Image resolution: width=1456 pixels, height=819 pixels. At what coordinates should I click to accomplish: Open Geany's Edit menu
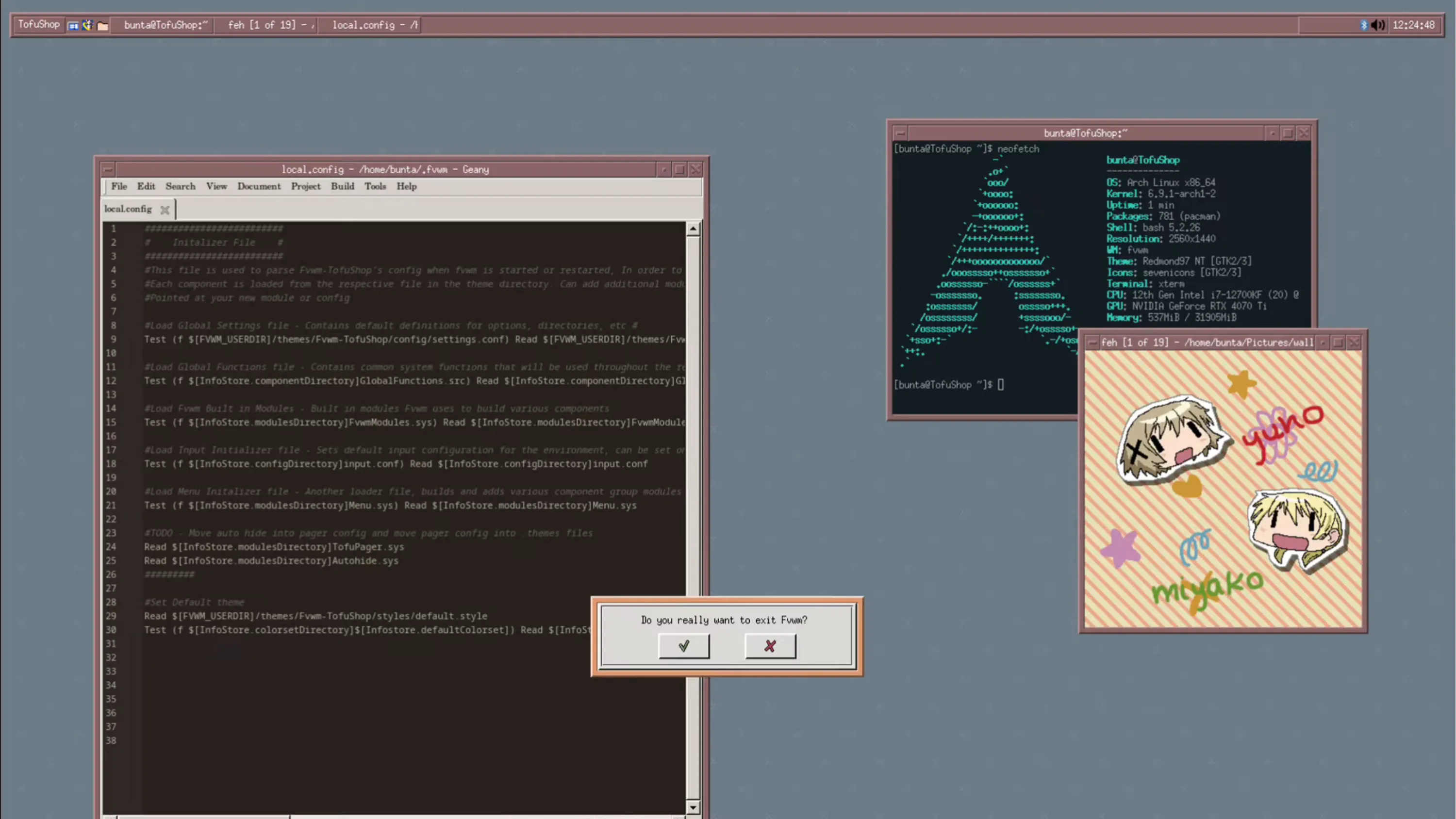146,186
